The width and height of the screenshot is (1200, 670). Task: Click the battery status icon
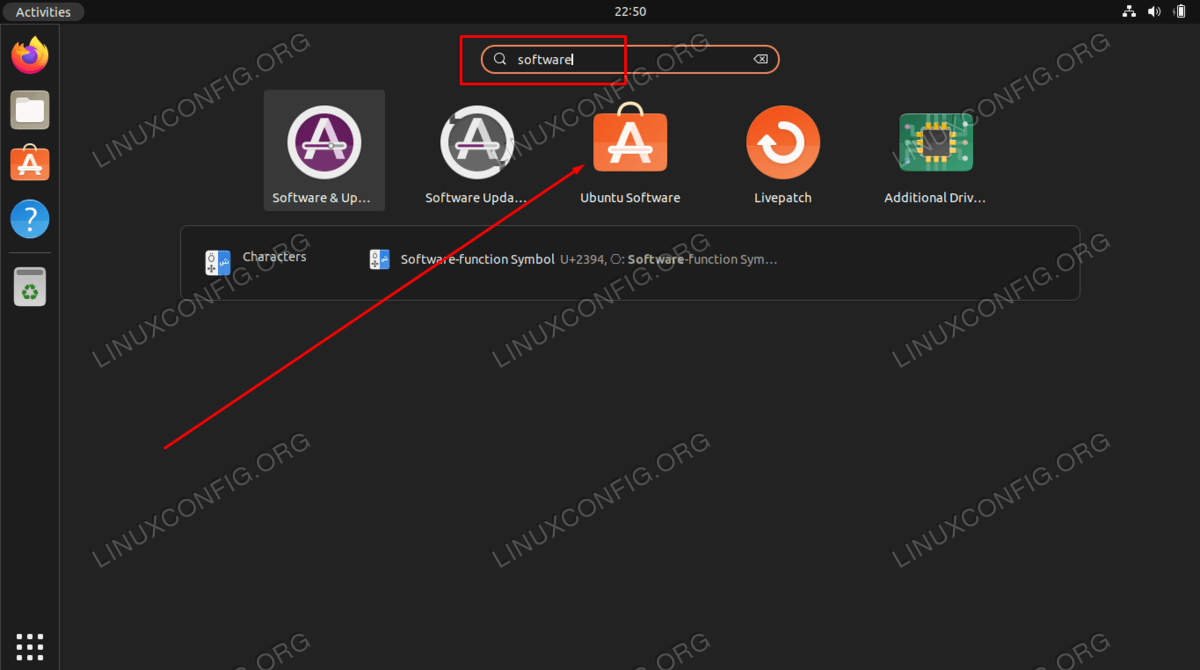click(1180, 12)
